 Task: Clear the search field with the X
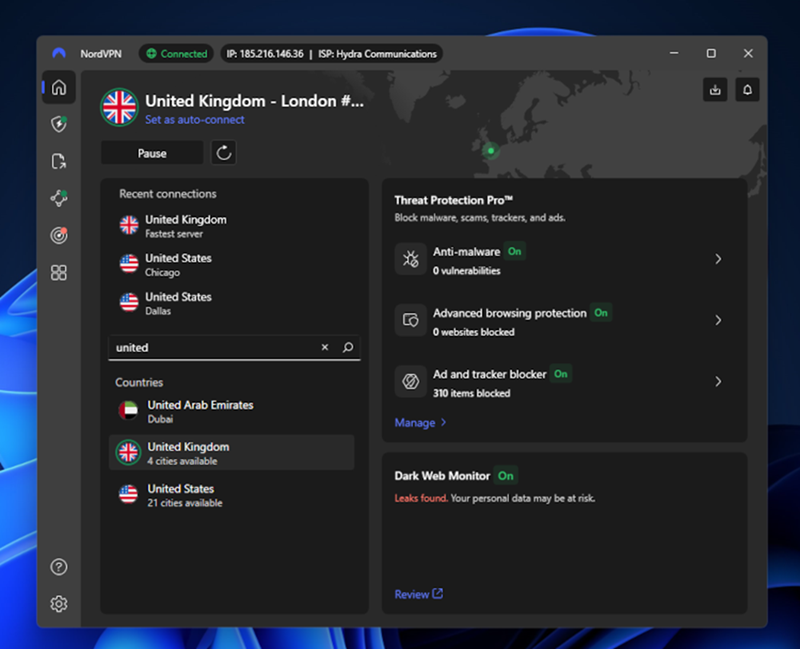pos(324,348)
